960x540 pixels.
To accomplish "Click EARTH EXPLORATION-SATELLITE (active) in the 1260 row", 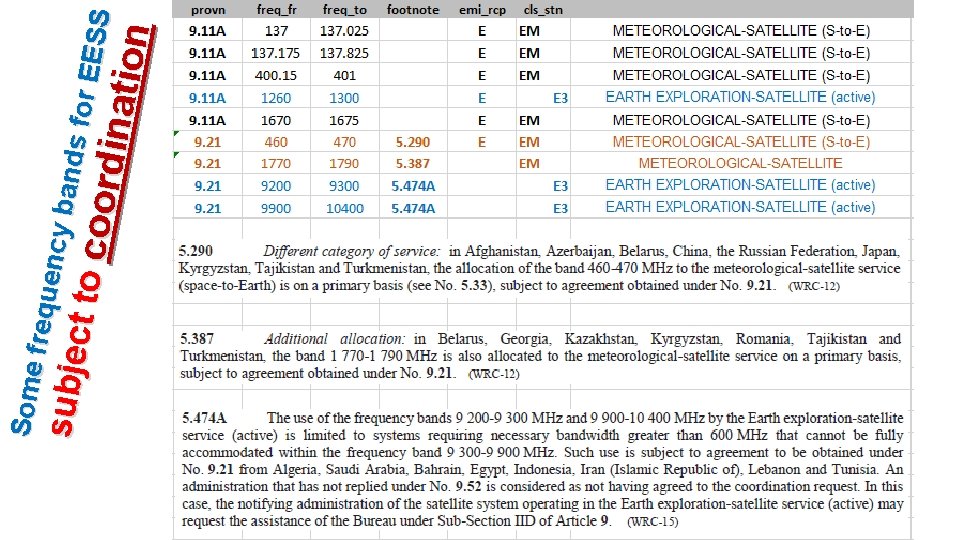I will pos(740,97).
